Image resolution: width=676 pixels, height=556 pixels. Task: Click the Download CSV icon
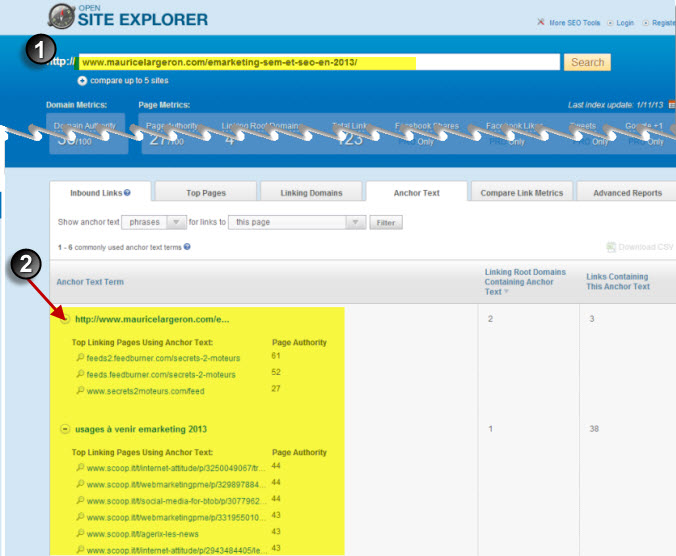[x=611, y=247]
